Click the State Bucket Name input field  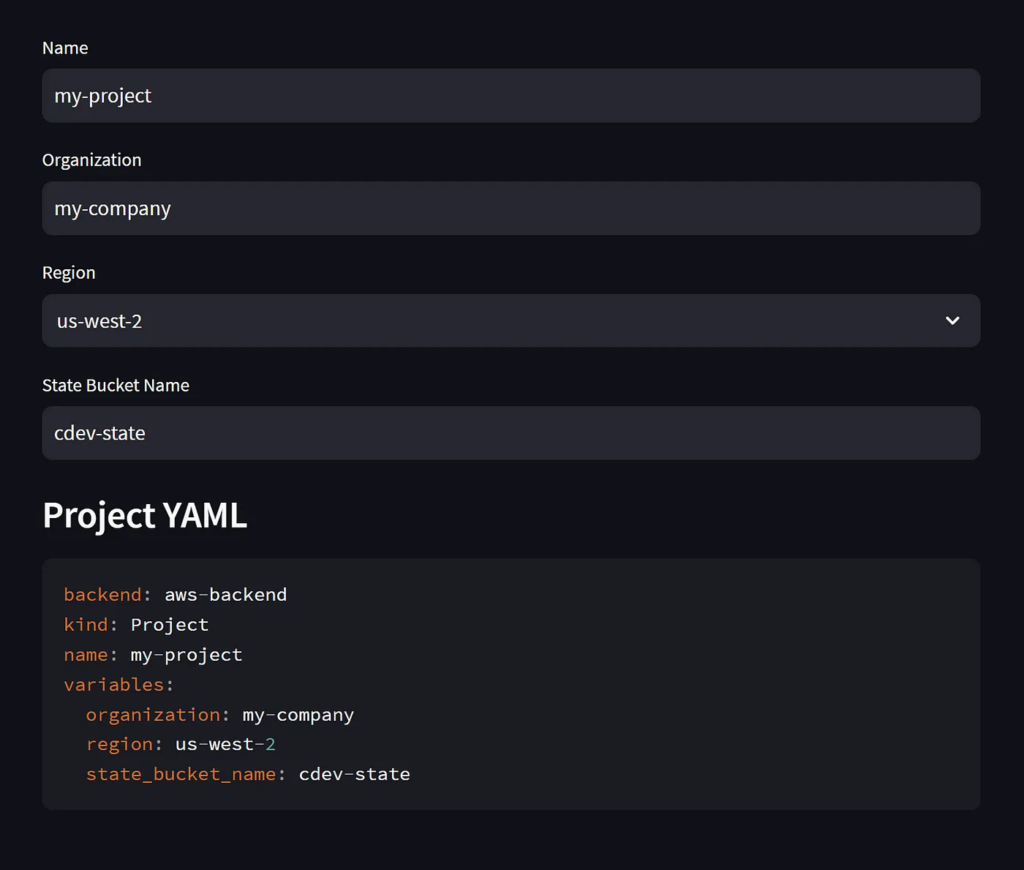coord(511,433)
